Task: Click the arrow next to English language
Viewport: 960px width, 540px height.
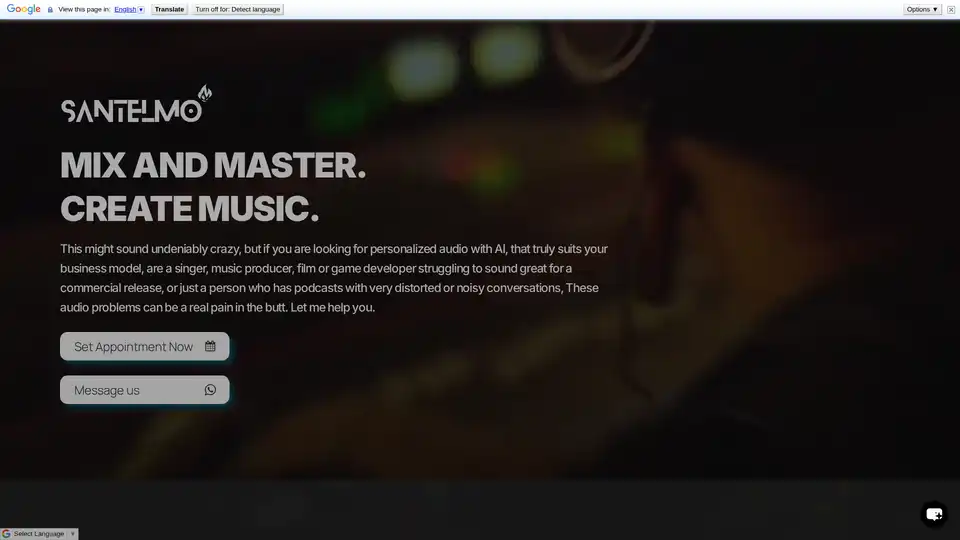Action: [141, 9]
